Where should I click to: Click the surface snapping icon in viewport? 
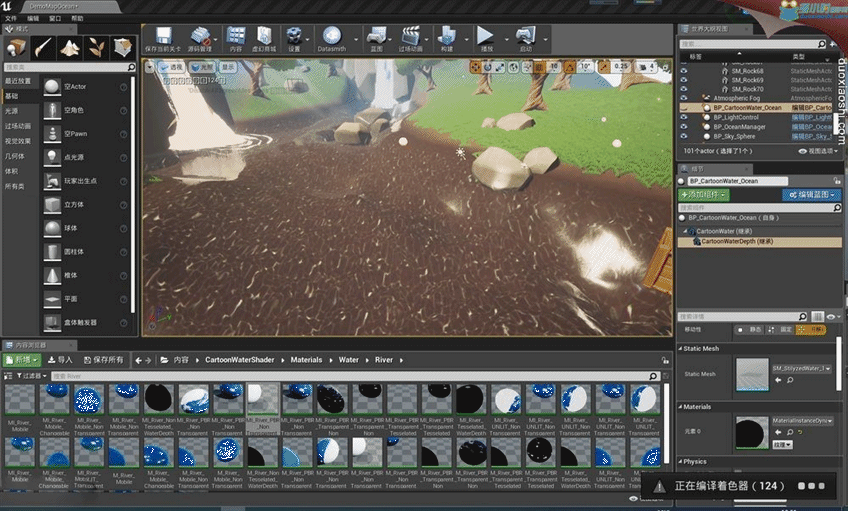pyautogui.click(x=527, y=67)
